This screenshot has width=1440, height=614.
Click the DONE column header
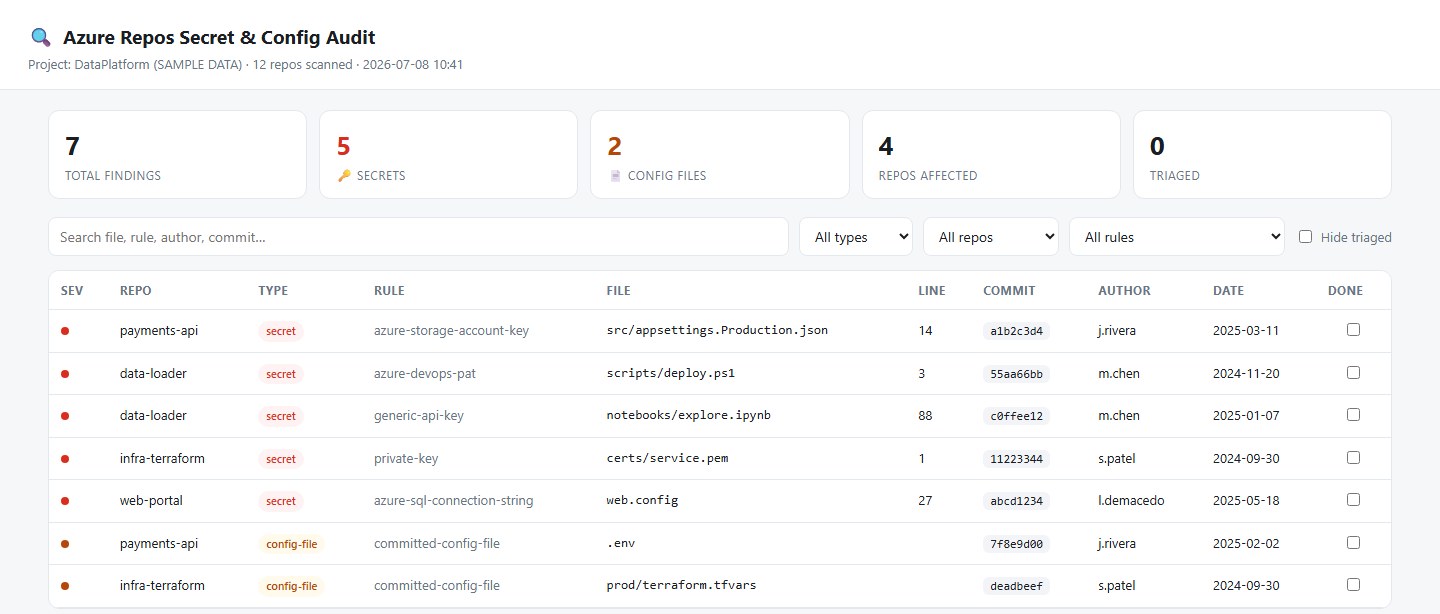[1345, 291]
